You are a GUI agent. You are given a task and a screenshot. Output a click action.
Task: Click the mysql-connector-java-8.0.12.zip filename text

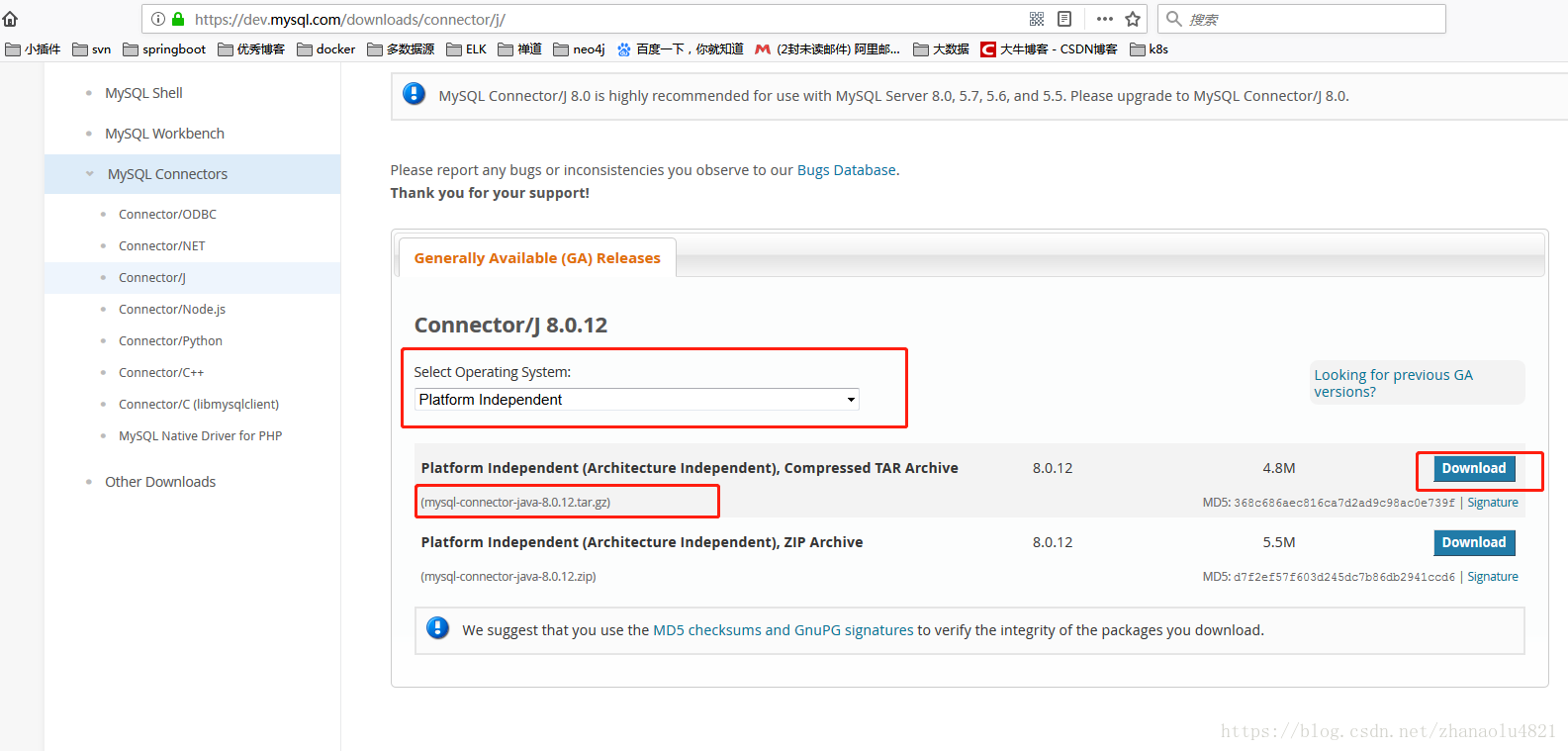(508, 577)
